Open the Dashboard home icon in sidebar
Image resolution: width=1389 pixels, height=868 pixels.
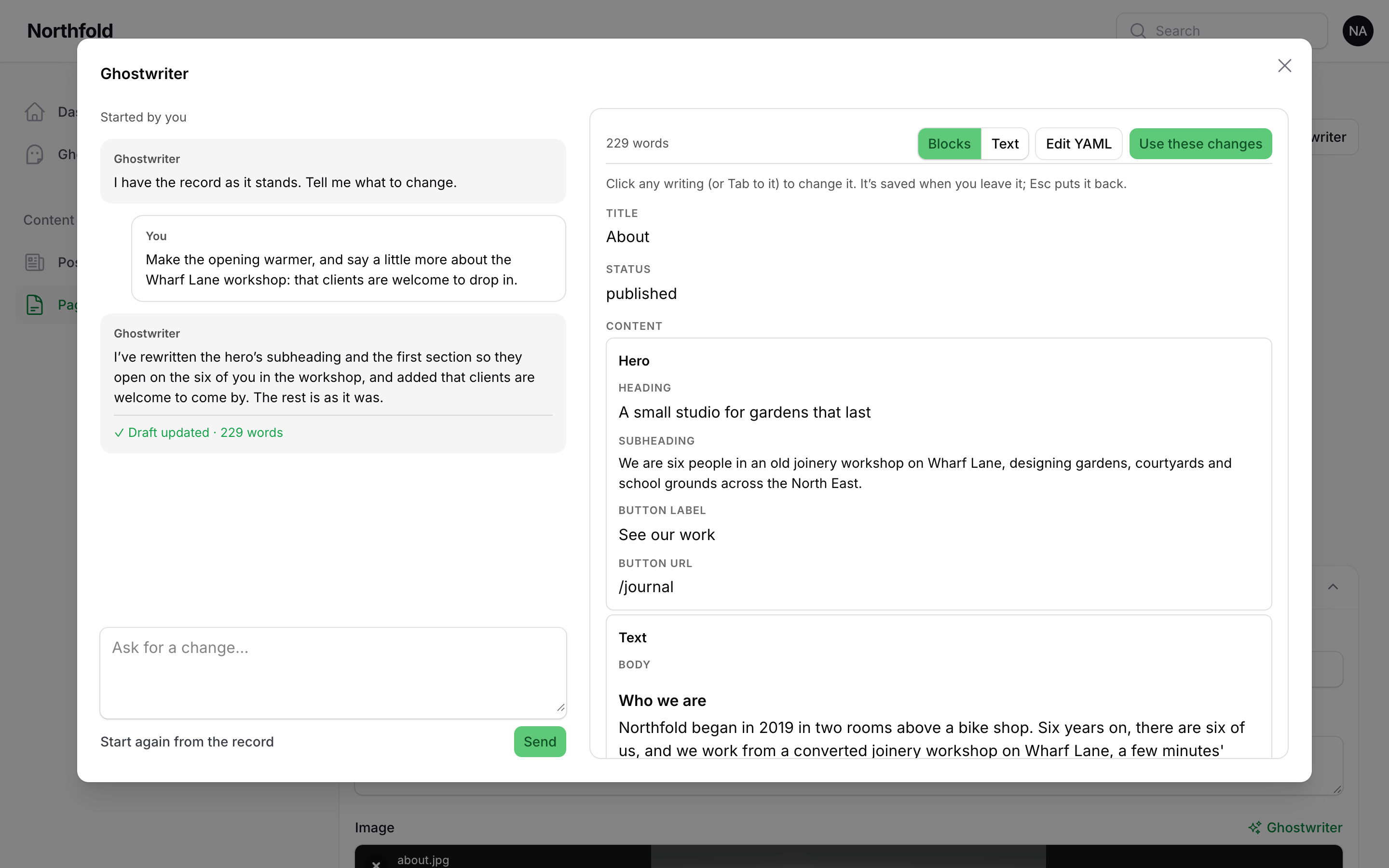coord(34,112)
